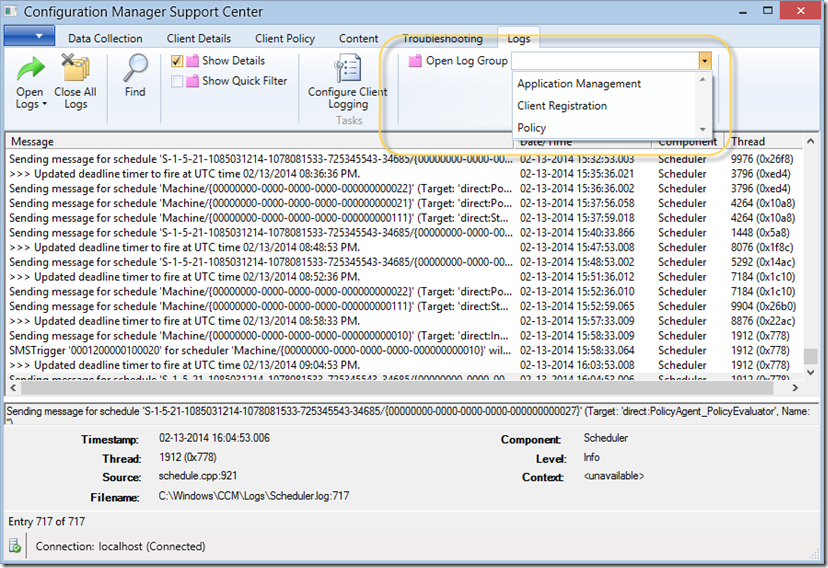Click the horizontal scrollbar right arrow
Screen dimensions: 828x568
(x=795, y=388)
